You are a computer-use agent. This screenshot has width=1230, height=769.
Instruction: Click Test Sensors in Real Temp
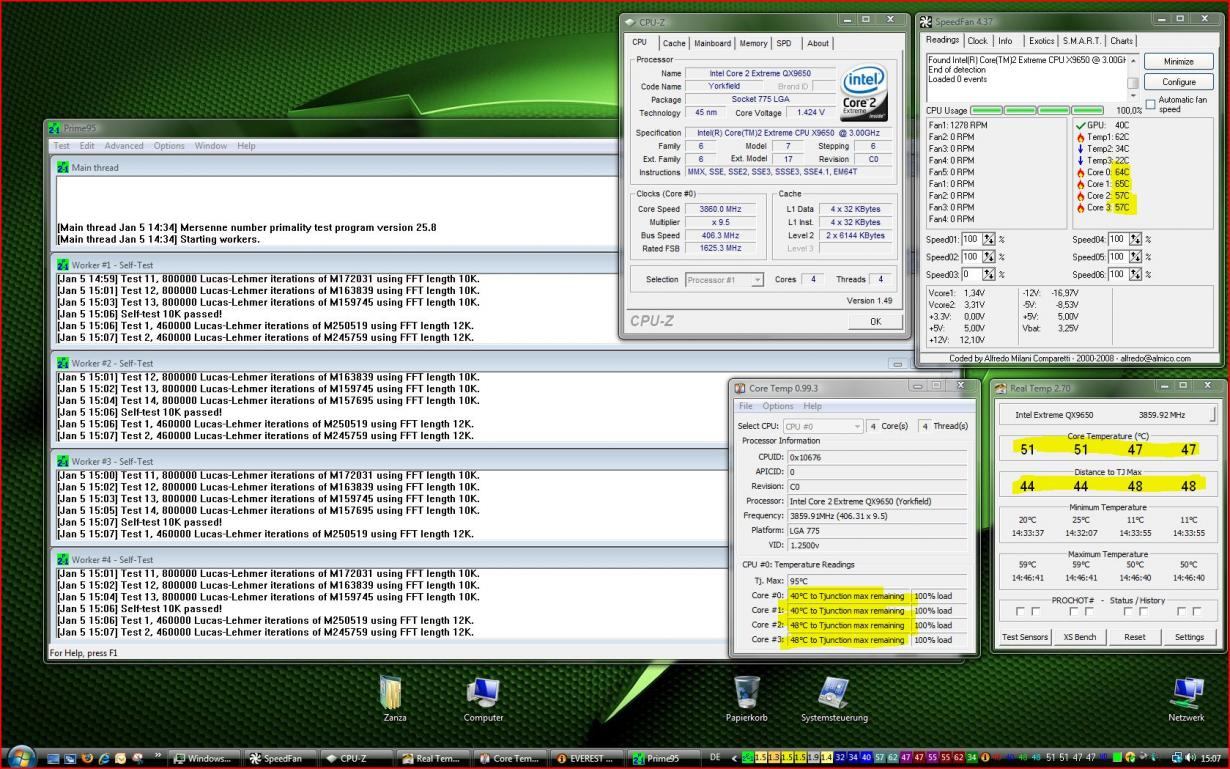tap(1025, 637)
